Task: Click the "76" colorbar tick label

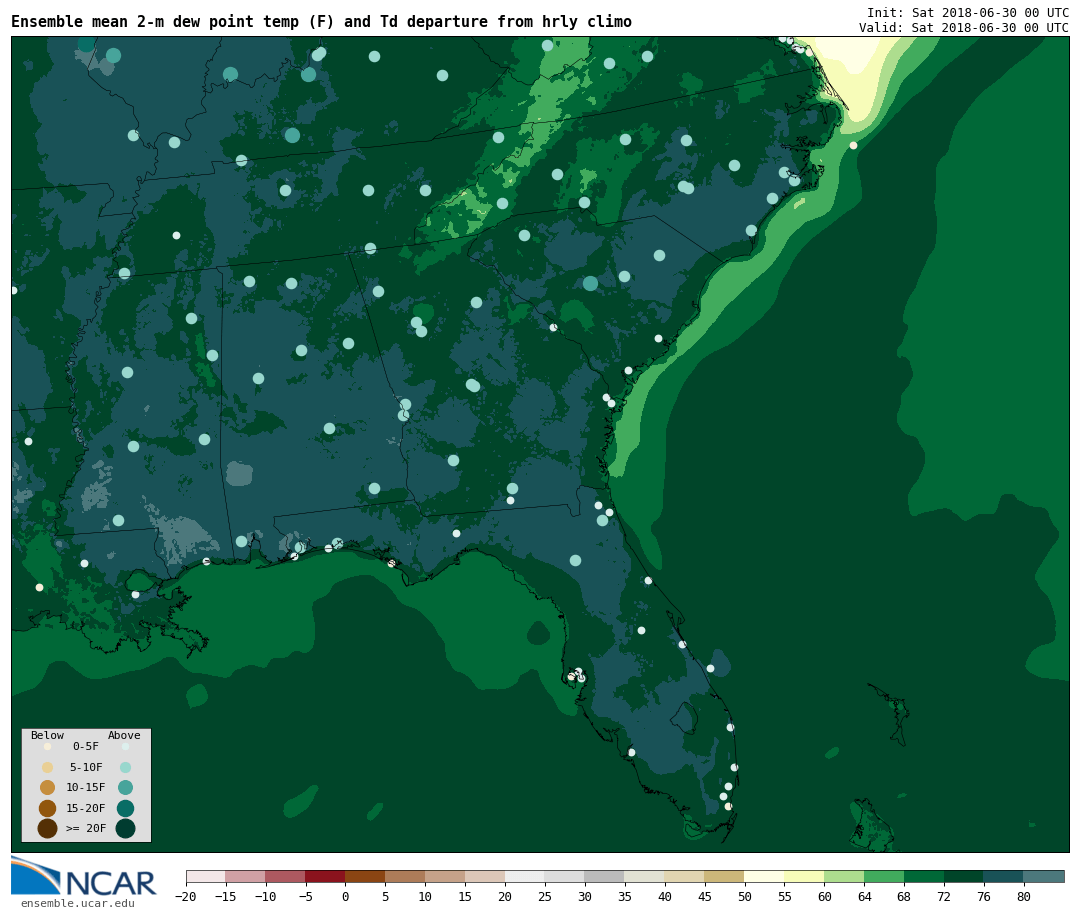Action: pos(984,896)
